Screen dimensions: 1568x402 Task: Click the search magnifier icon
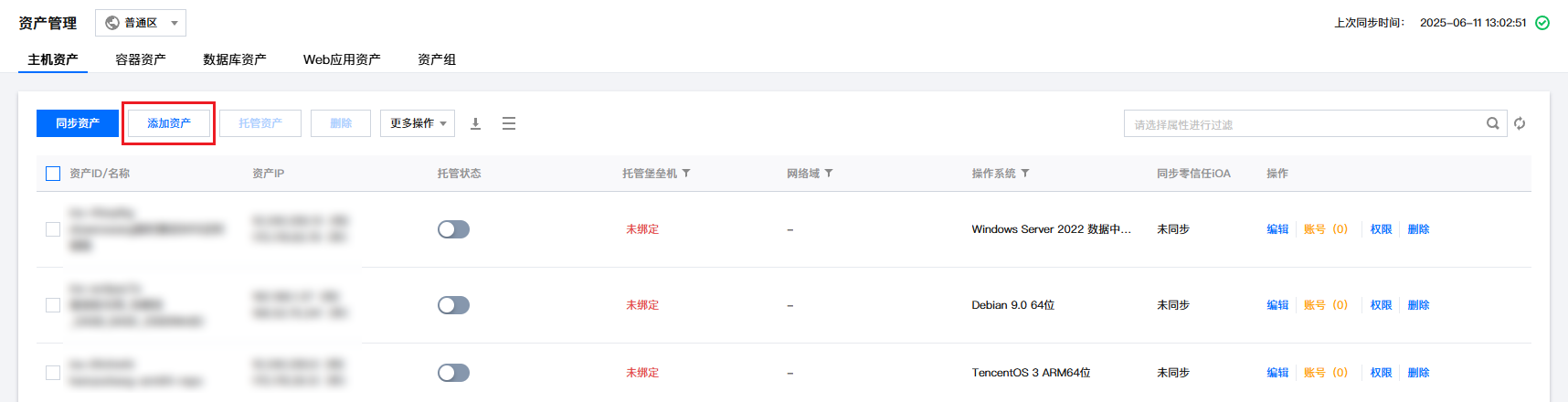tap(1493, 123)
